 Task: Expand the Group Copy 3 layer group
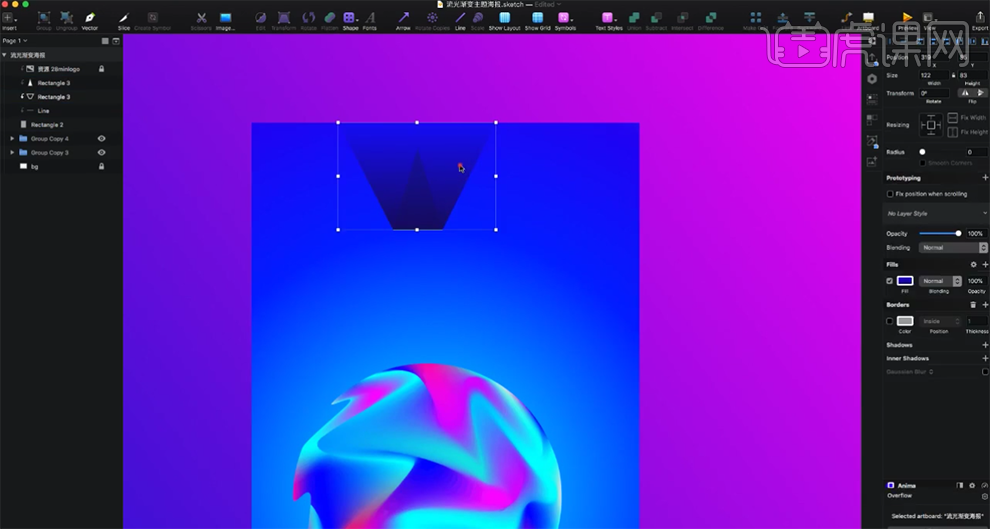(12, 153)
